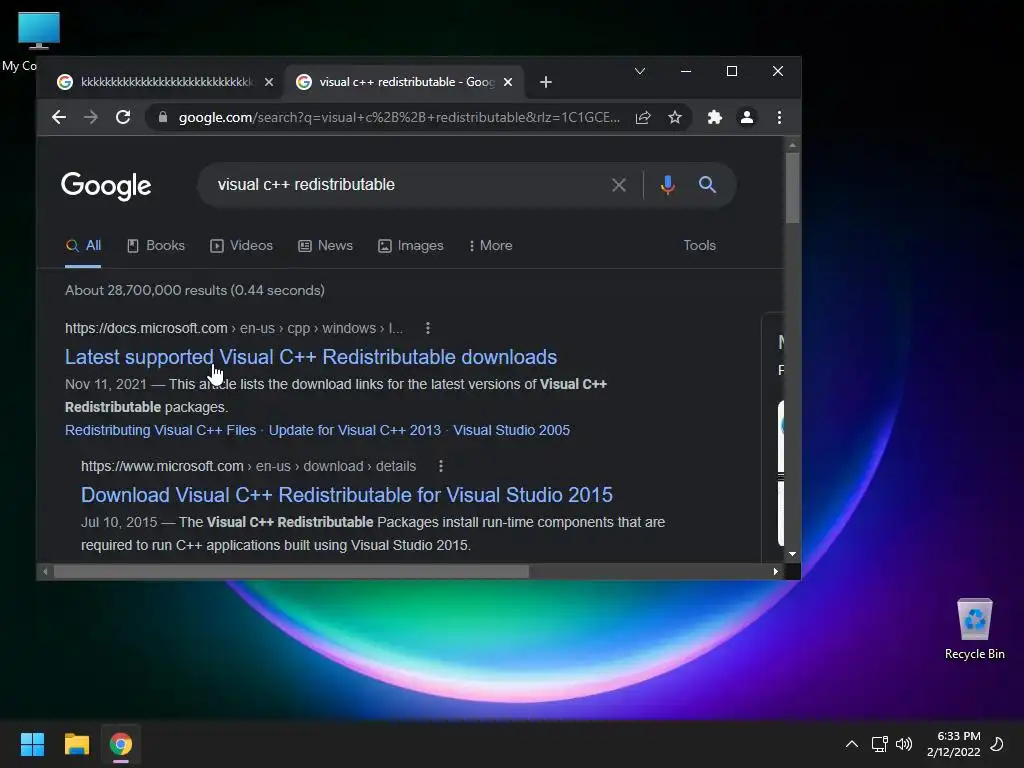This screenshot has width=1024, height=768.
Task: Open the Extensions puzzle piece menu
Action: [x=715, y=118]
